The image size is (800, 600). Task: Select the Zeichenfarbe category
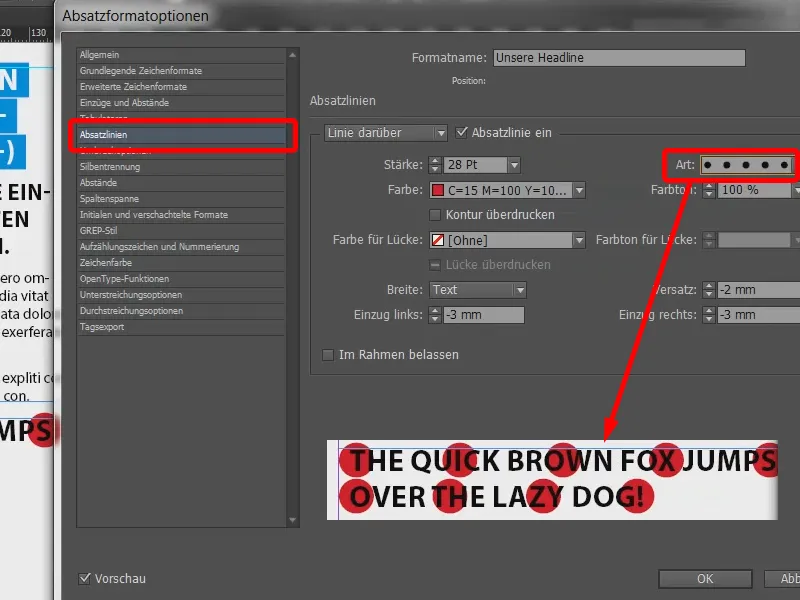(181, 263)
